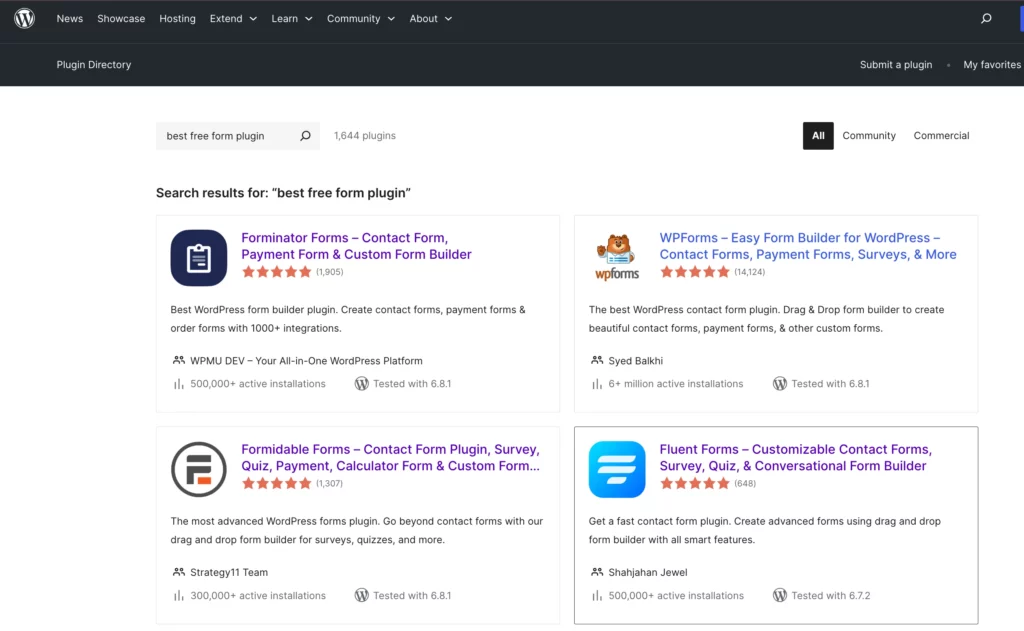
Task: Click 'Tested with 6.7.2' text
Action: [831, 596]
